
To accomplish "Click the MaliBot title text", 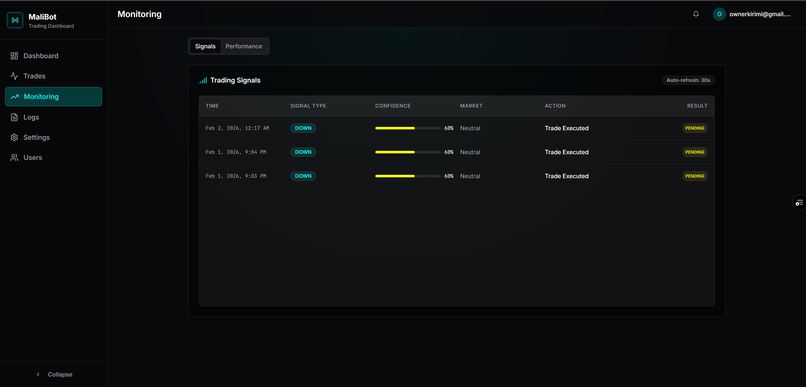I will click(43, 17).
